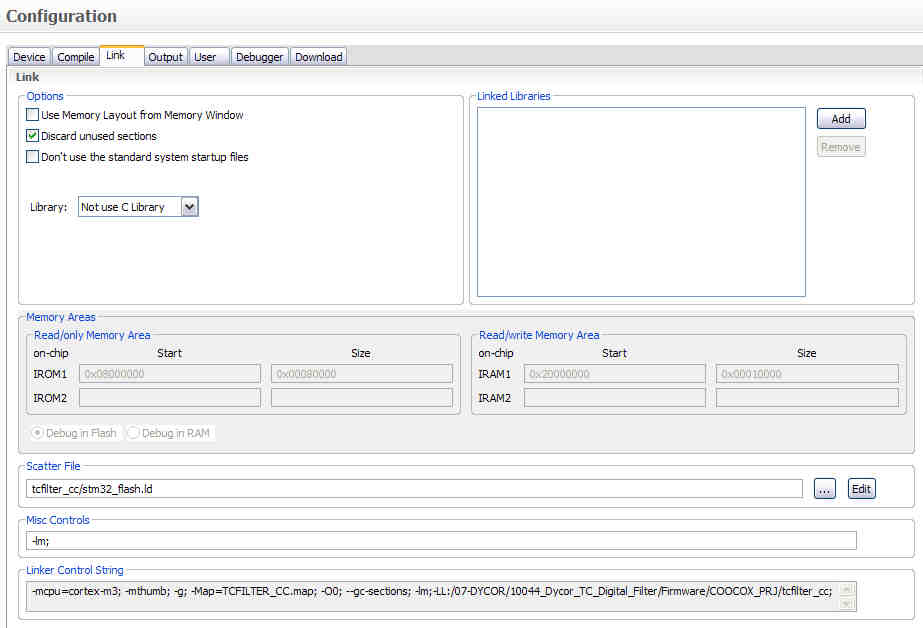923x628 pixels.
Task: Switch to the Device tab
Action: point(28,56)
